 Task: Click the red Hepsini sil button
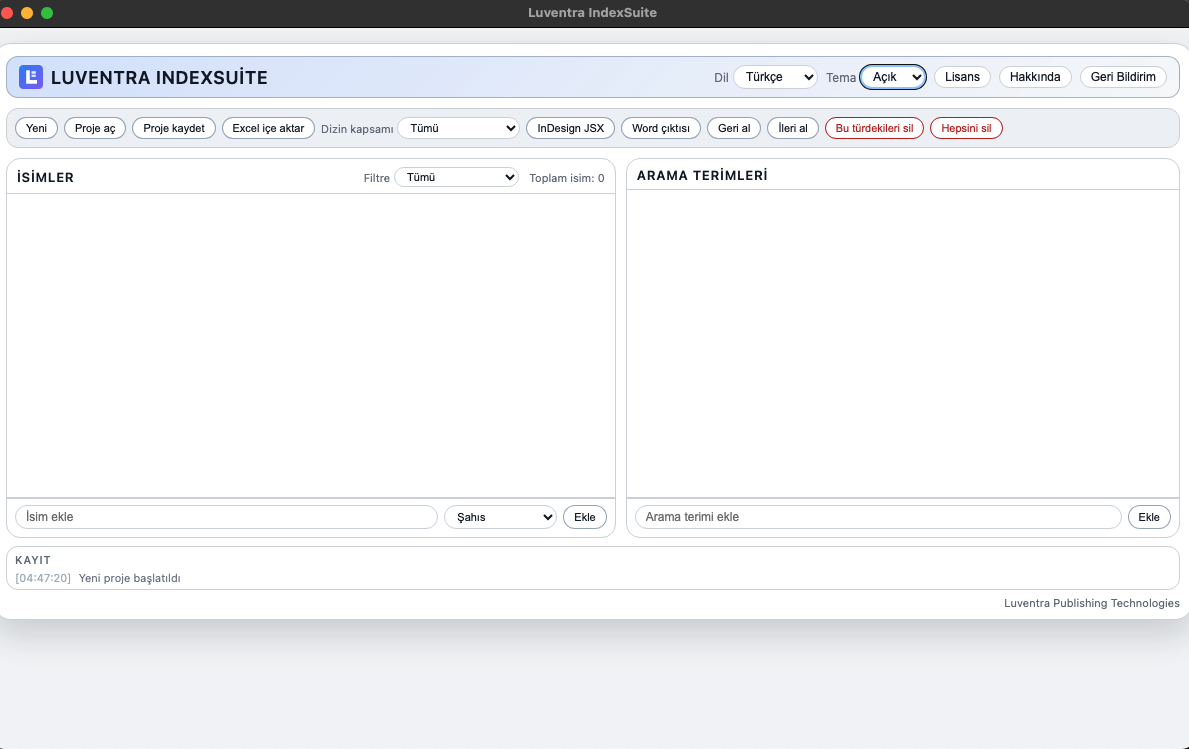[966, 128]
